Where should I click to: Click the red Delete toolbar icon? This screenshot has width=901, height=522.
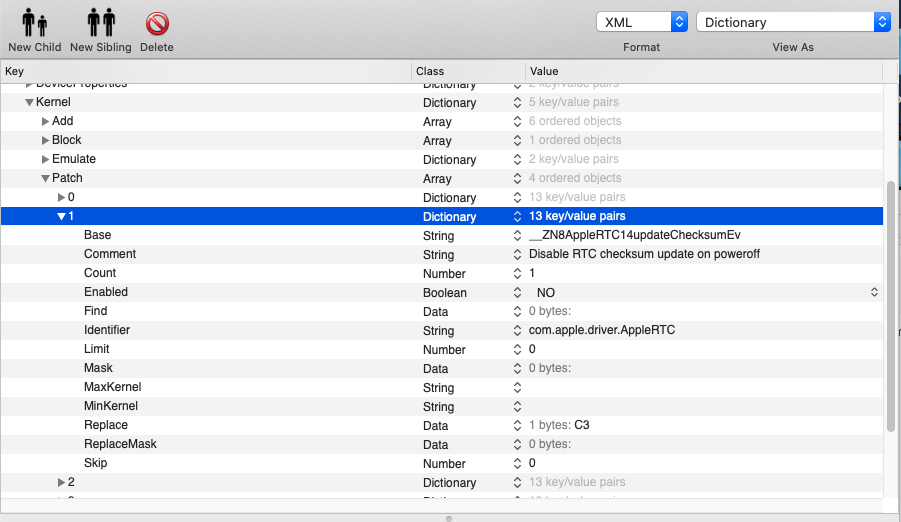click(x=157, y=24)
